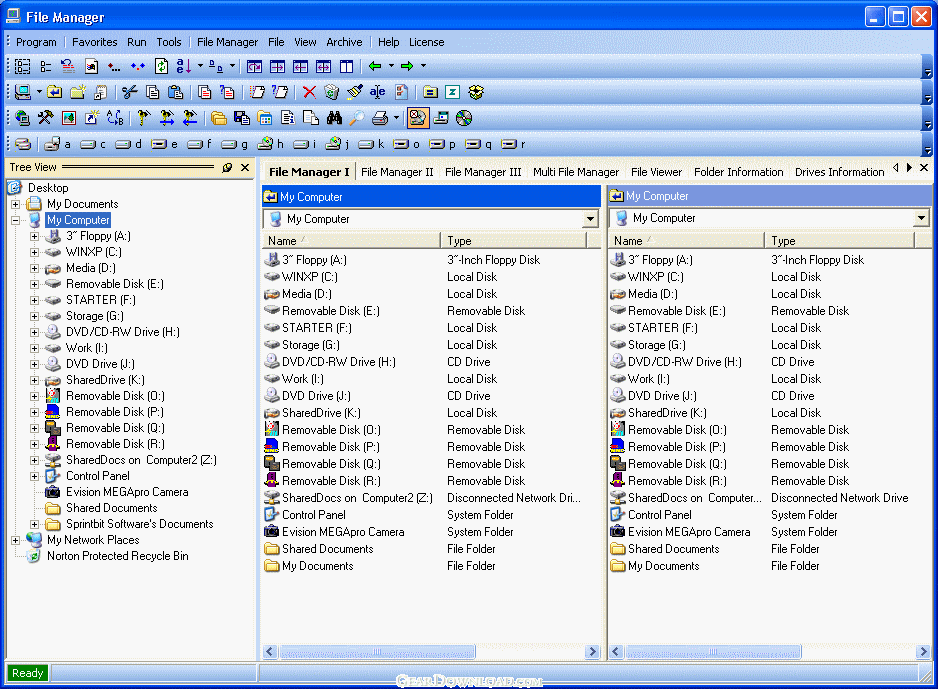Click the magnifying glass icon
This screenshot has height=689, width=938.
(357, 118)
